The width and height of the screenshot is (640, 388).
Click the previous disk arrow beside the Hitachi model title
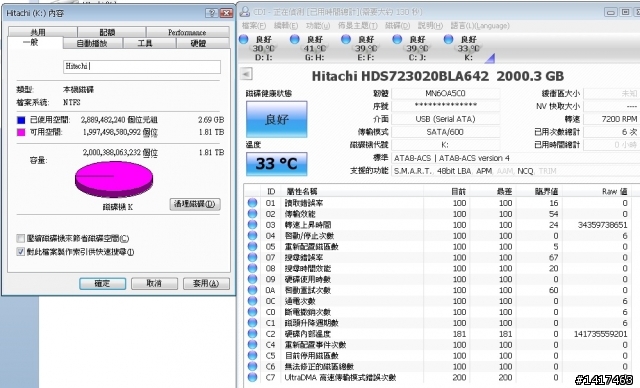(246, 74)
